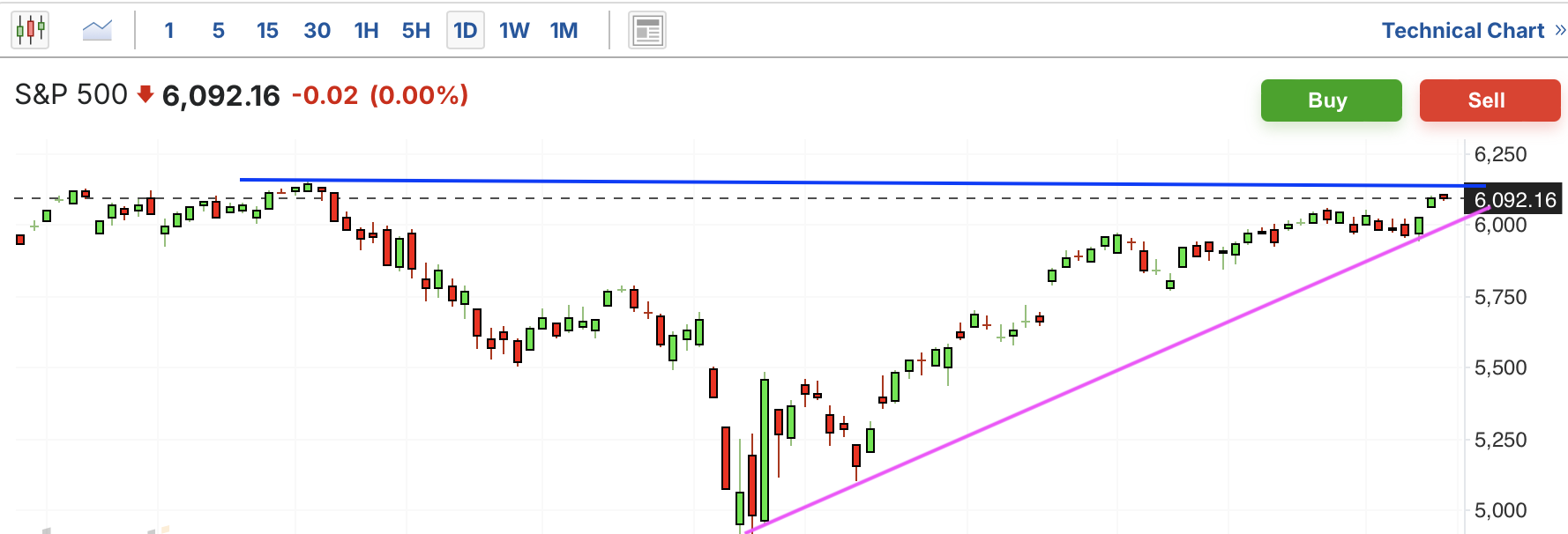This screenshot has width=1568, height=534.
Task: Click the S&P 500 title
Action: pos(71,94)
